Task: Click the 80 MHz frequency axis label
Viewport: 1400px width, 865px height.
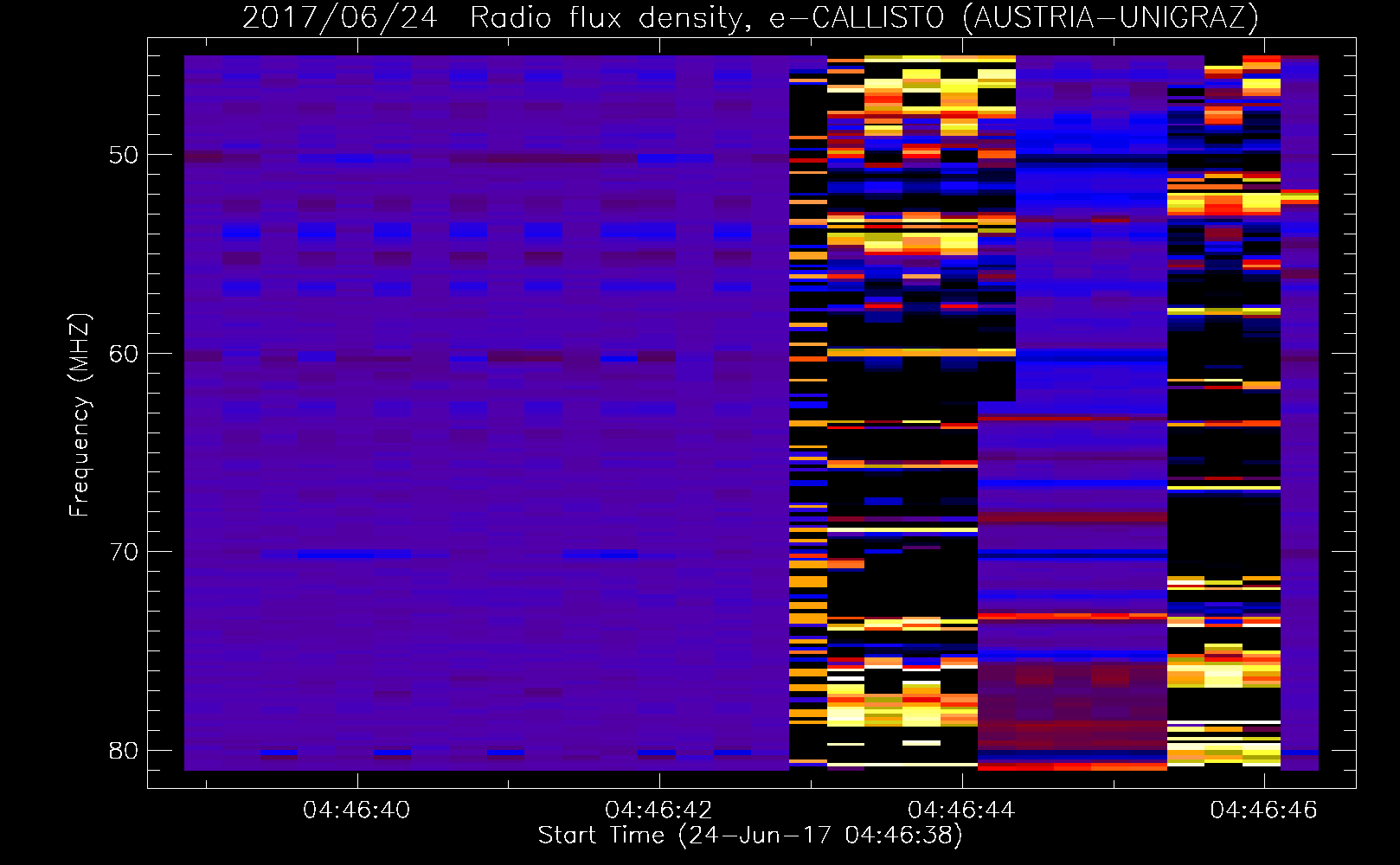Action: [x=124, y=750]
